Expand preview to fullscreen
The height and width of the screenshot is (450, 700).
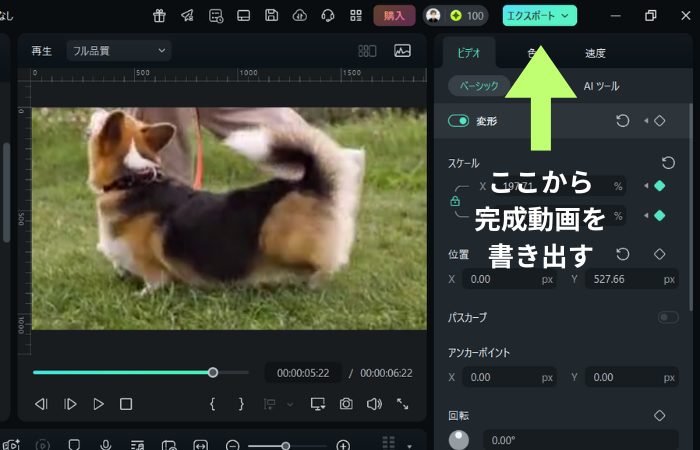pyautogui.click(x=403, y=404)
